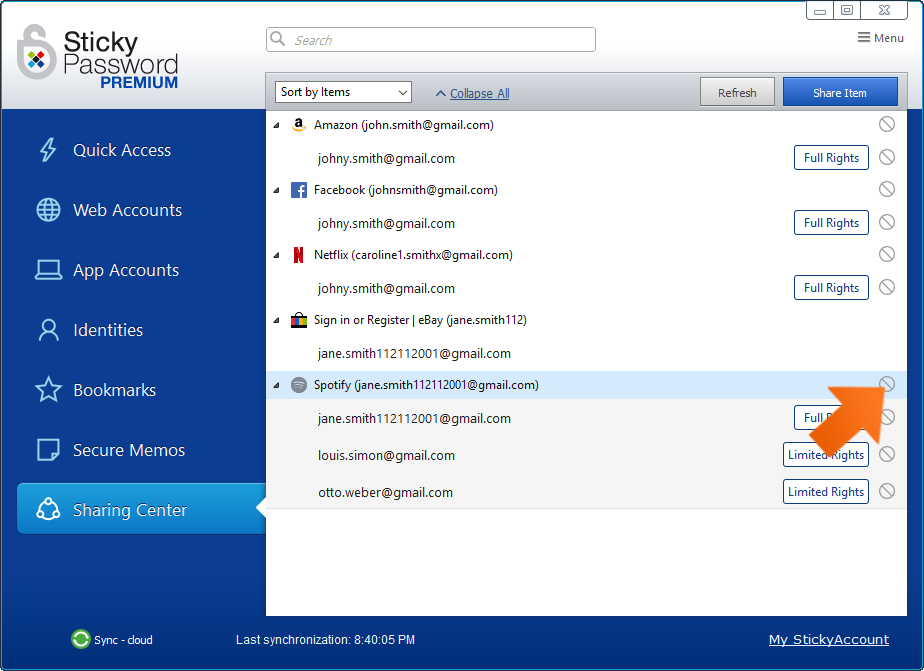The height and width of the screenshot is (671, 924).
Task: Click the Sharing Center icon in sidebar
Action: (x=48, y=509)
